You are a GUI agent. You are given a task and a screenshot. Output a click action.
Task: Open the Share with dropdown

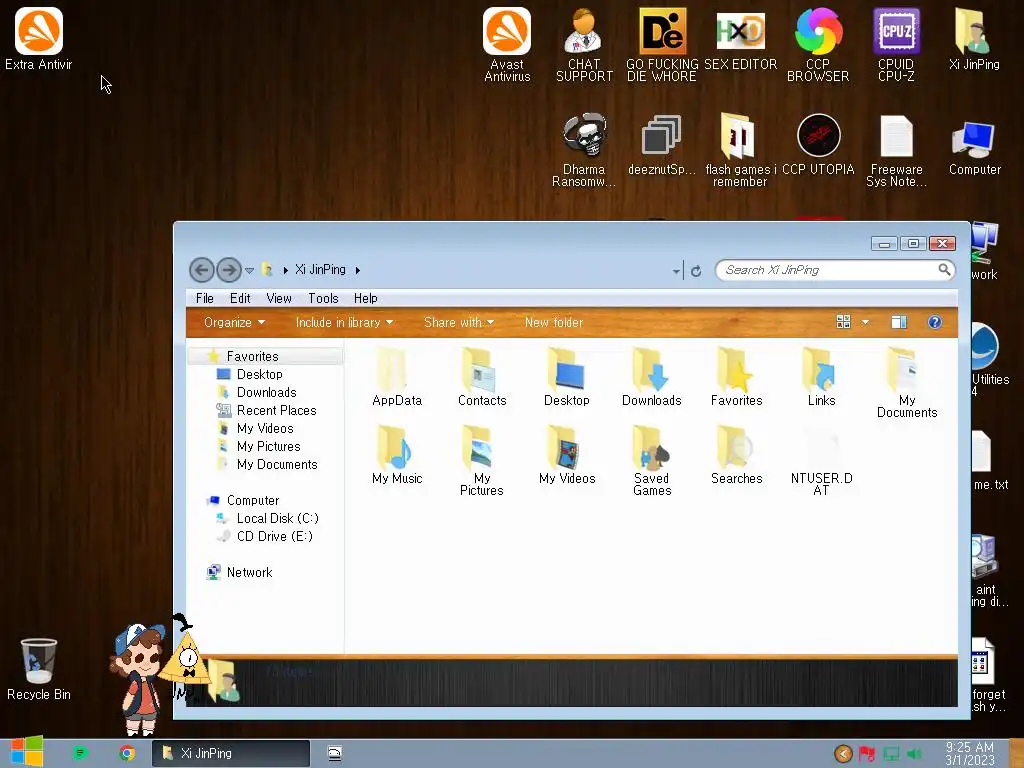click(x=458, y=322)
